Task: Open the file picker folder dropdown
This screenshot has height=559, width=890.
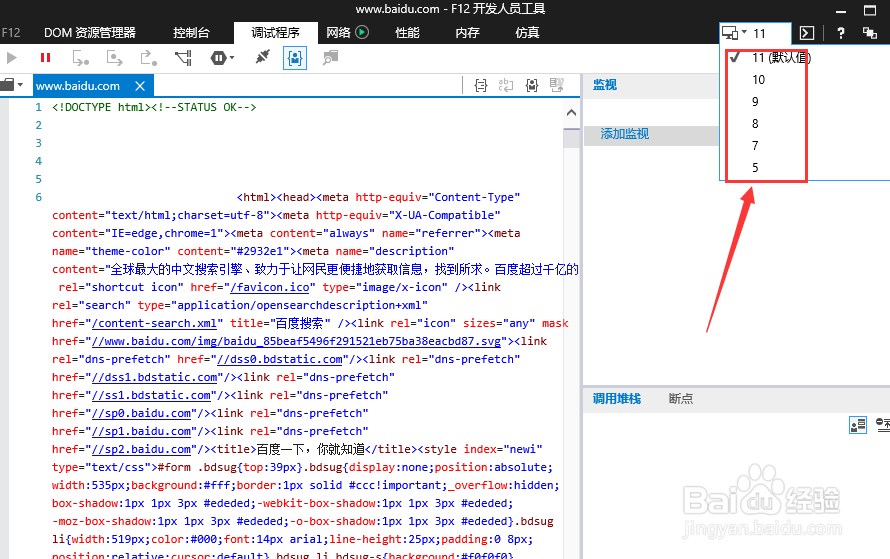Action: pos(12,85)
